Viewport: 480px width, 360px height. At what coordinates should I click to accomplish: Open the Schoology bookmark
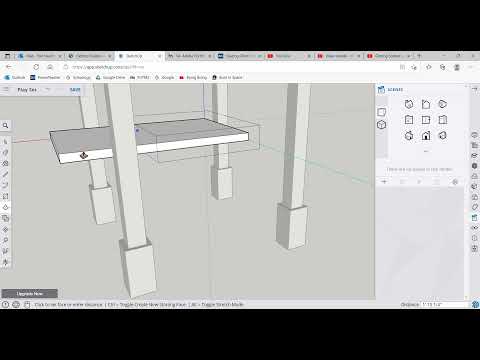tap(78, 77)
